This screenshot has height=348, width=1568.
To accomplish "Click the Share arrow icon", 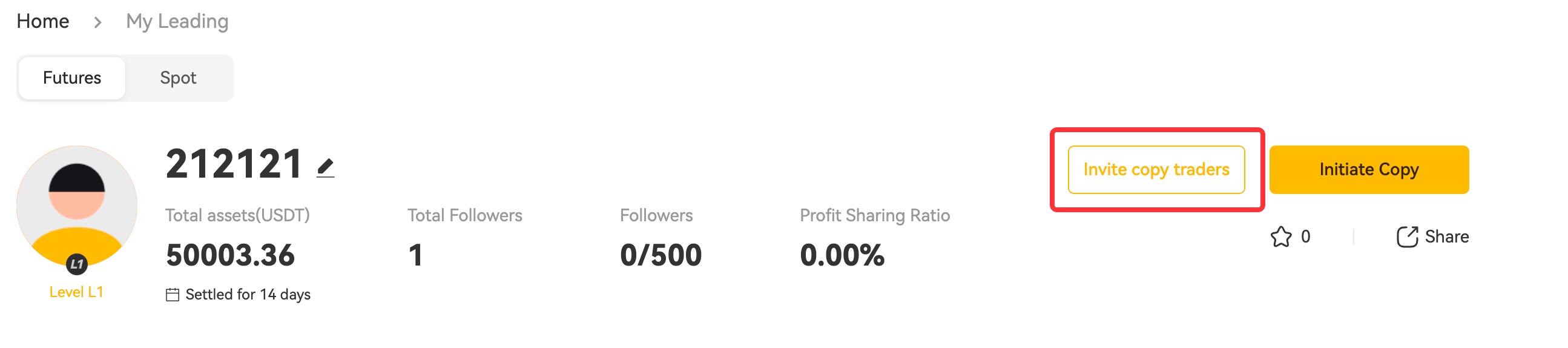I will tap(1406, 236).
